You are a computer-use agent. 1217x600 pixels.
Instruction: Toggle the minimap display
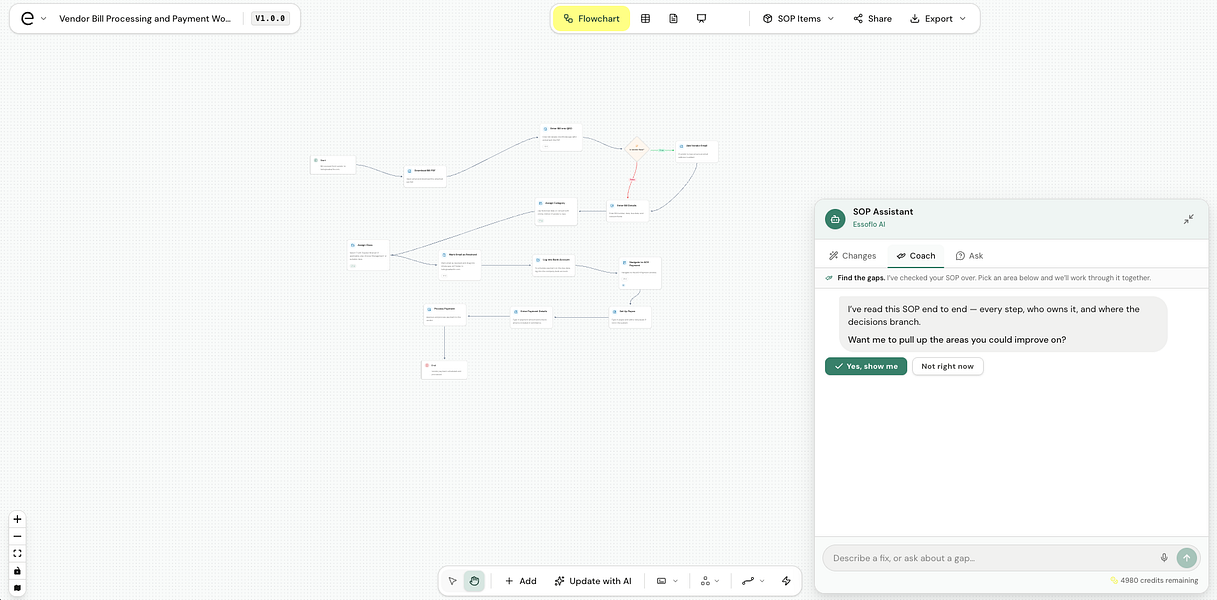point(17,587)
